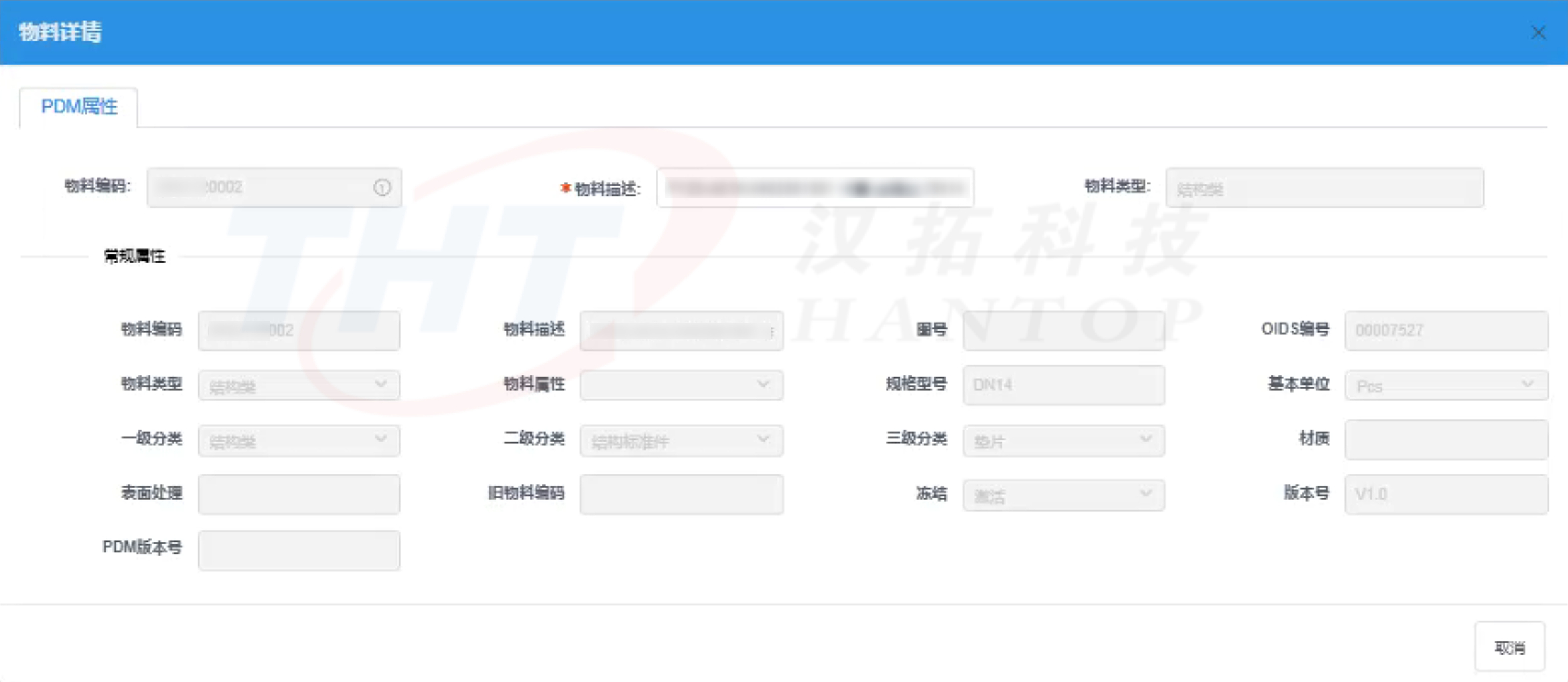Click 物料描述 field in 常规属性 section
Image resolution: width=1568 pixels, height=682 pixels.
681,330
